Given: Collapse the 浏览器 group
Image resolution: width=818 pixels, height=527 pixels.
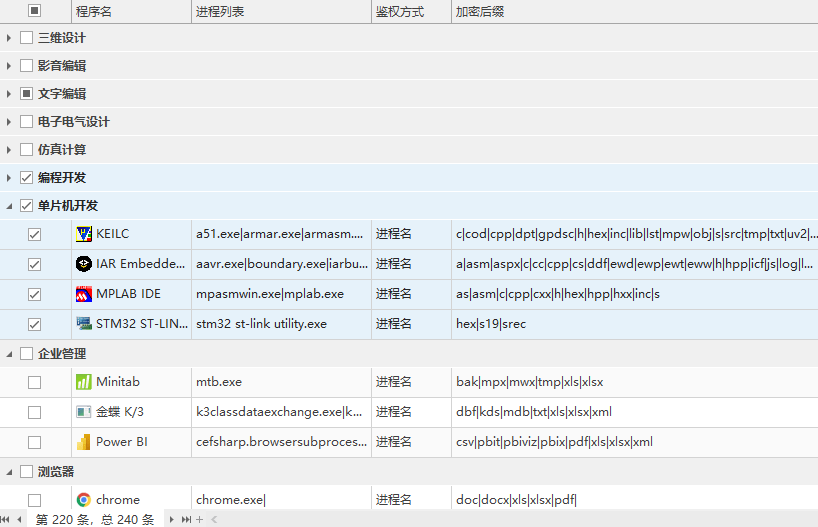Looking at the screenshot, I should pos(9,472).
